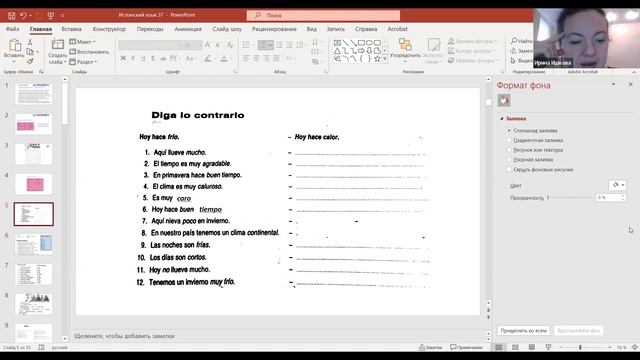Click the Copy icon in clipboard group

30,52
